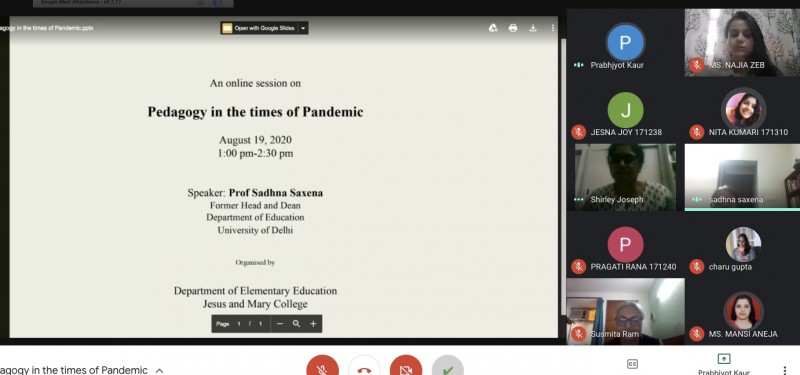Screen dimensions: 800x375
Task: Click slide heading Pedagogy in the times of Pandemic
Action: coord(255,112)
